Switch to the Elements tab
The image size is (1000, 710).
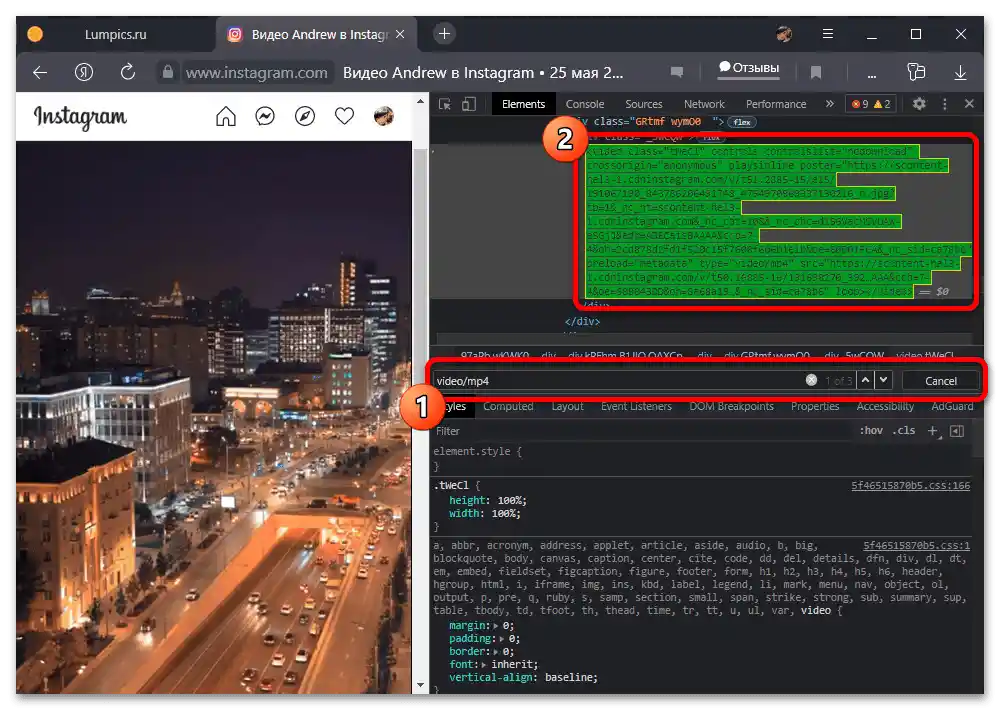click(524, 104)
